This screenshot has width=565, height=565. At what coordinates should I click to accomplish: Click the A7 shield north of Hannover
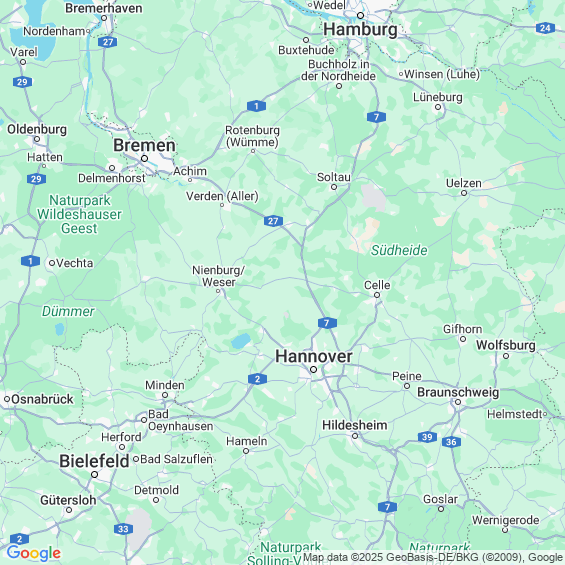327,323
